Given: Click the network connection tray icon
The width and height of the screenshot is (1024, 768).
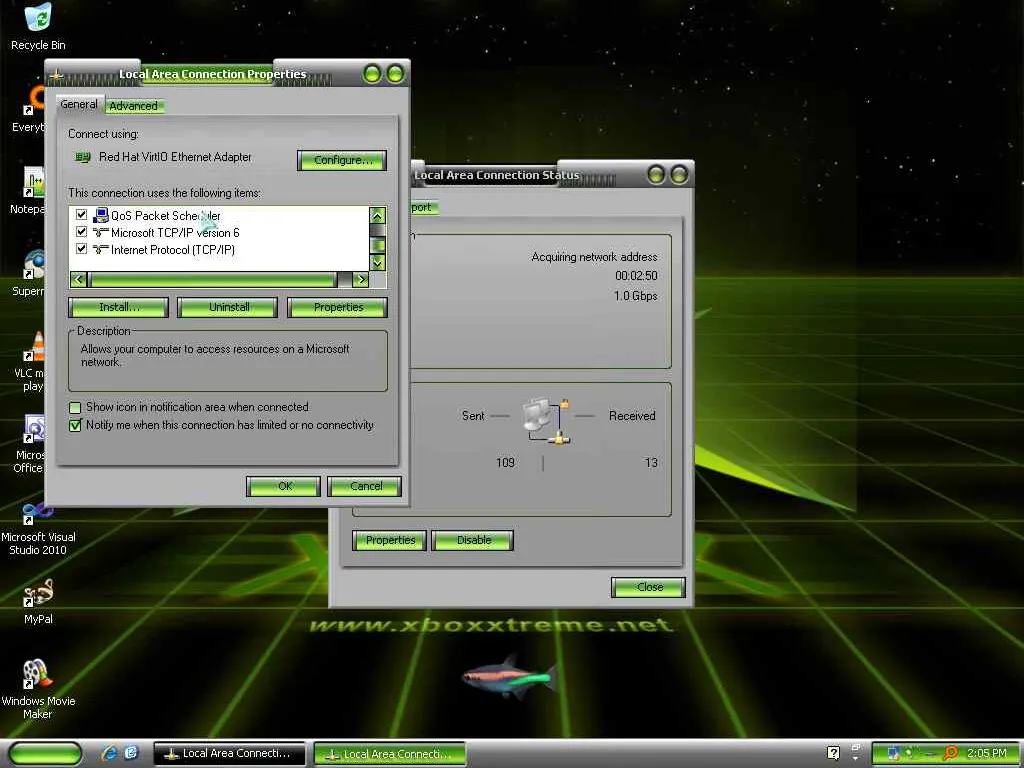Looking at the screenshot, I should 893,754.
